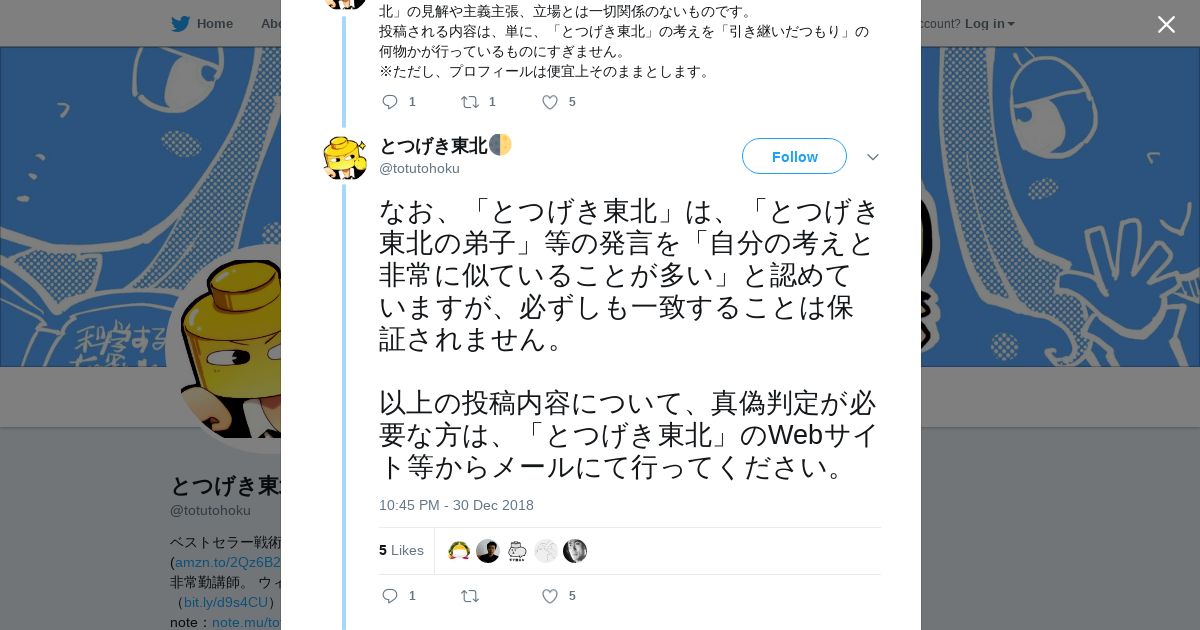Retweet the previous tweet above
The image size is (1200, 630).
click(469, 102)
